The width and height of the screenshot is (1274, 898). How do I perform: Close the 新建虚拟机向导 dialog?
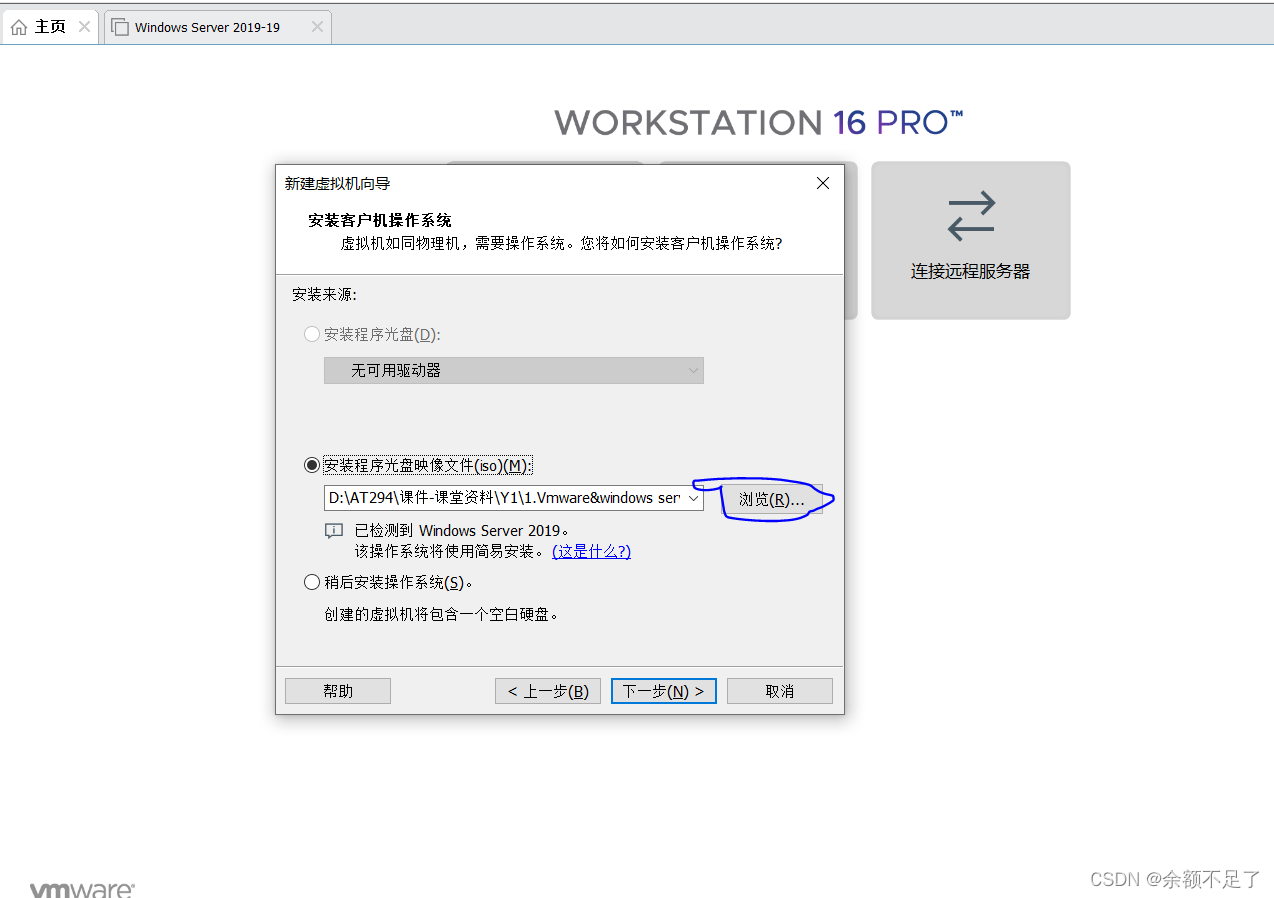click(x=823, y=183)
